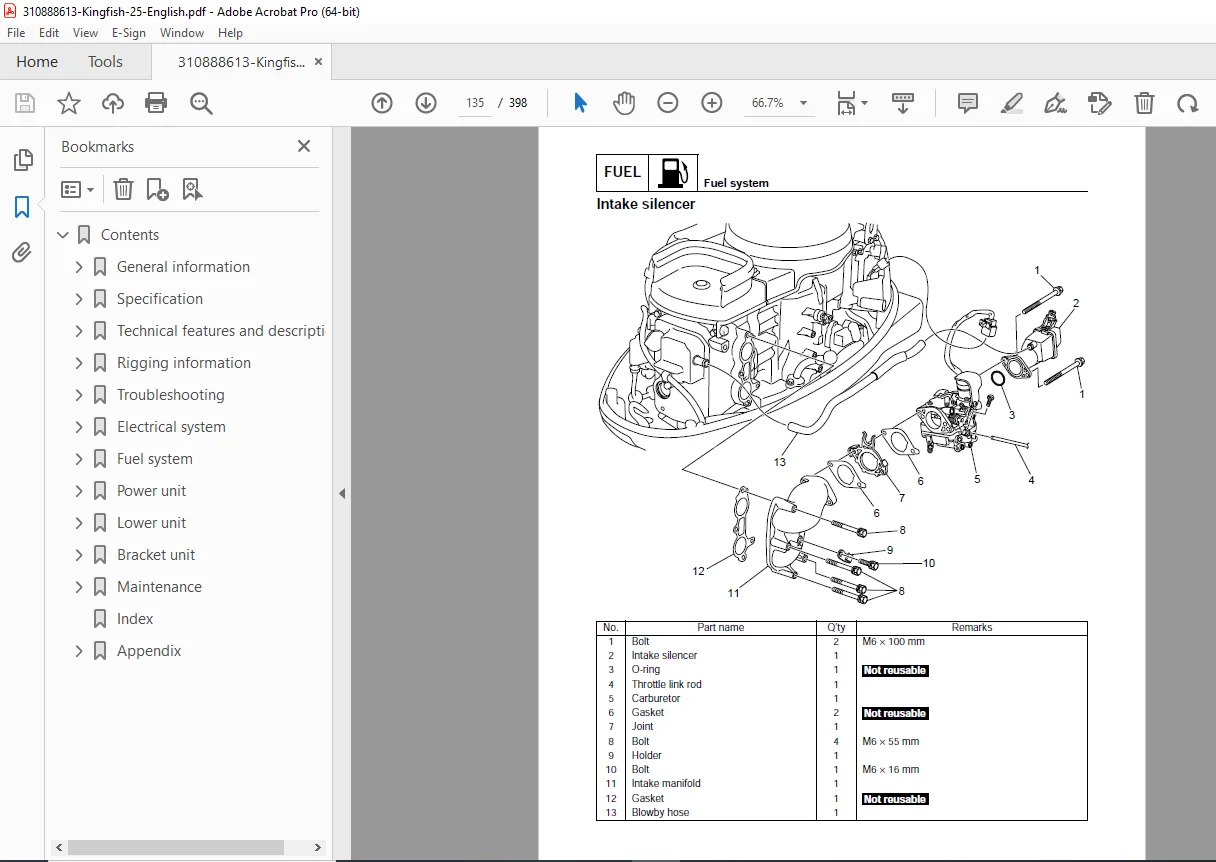Open the Fit page options
This screenshot has width=1216, height=862.
(x=852, y=103)
